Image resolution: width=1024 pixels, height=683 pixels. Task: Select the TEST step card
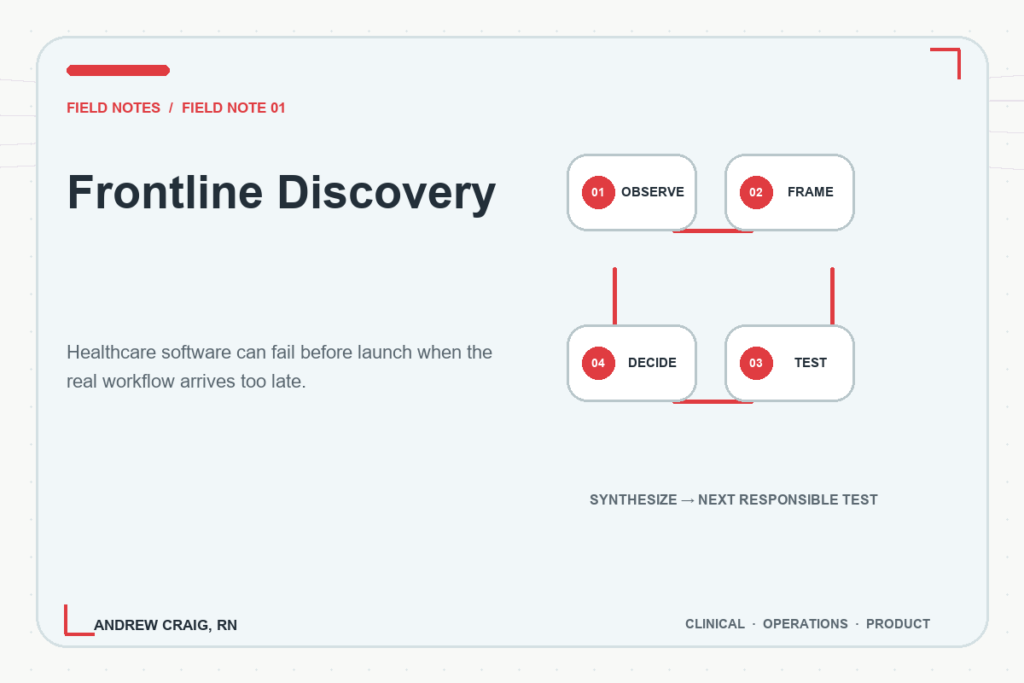click(790, 363)
